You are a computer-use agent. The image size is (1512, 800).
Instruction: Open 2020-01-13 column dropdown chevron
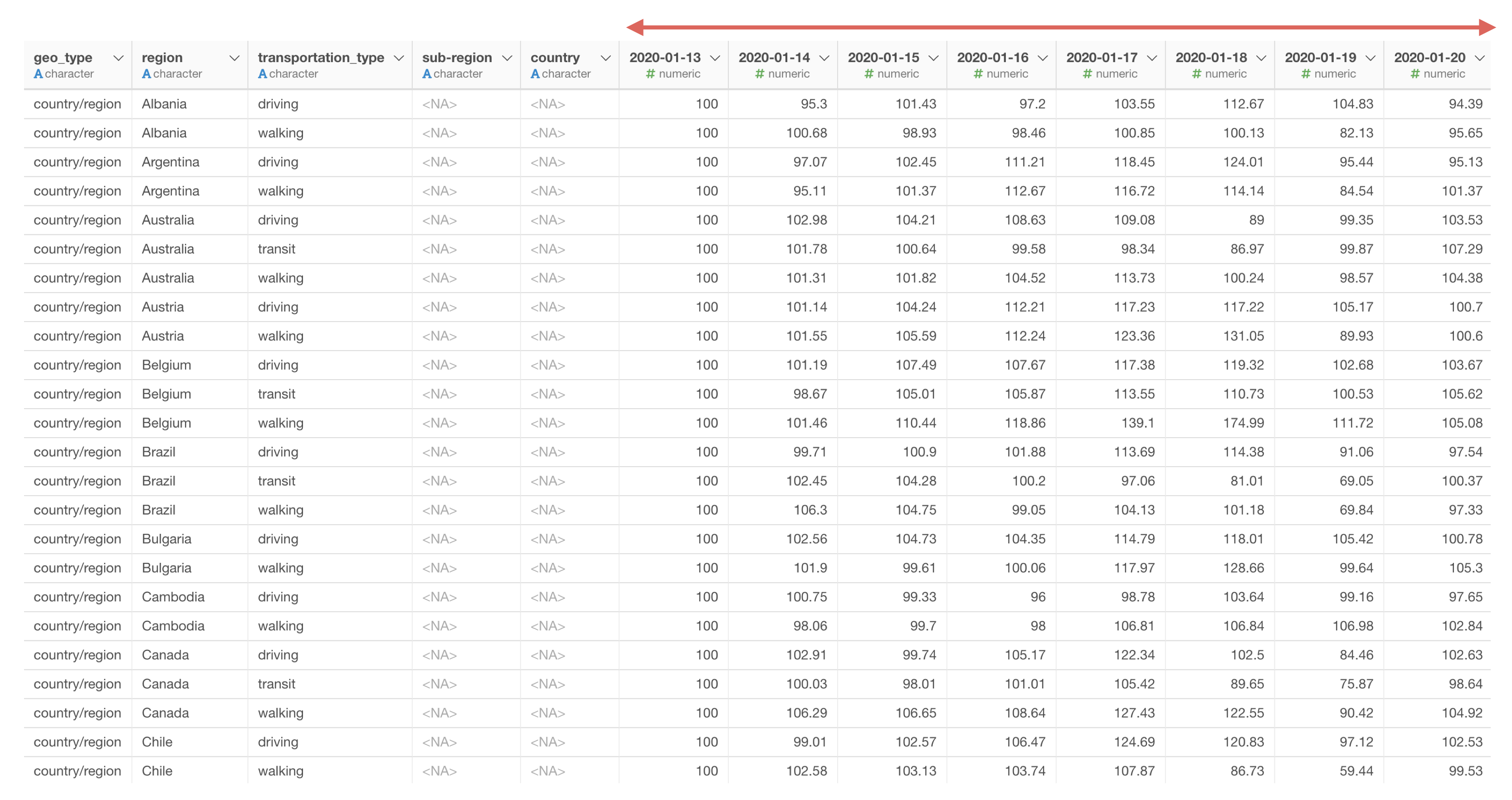tap(715, 58)
